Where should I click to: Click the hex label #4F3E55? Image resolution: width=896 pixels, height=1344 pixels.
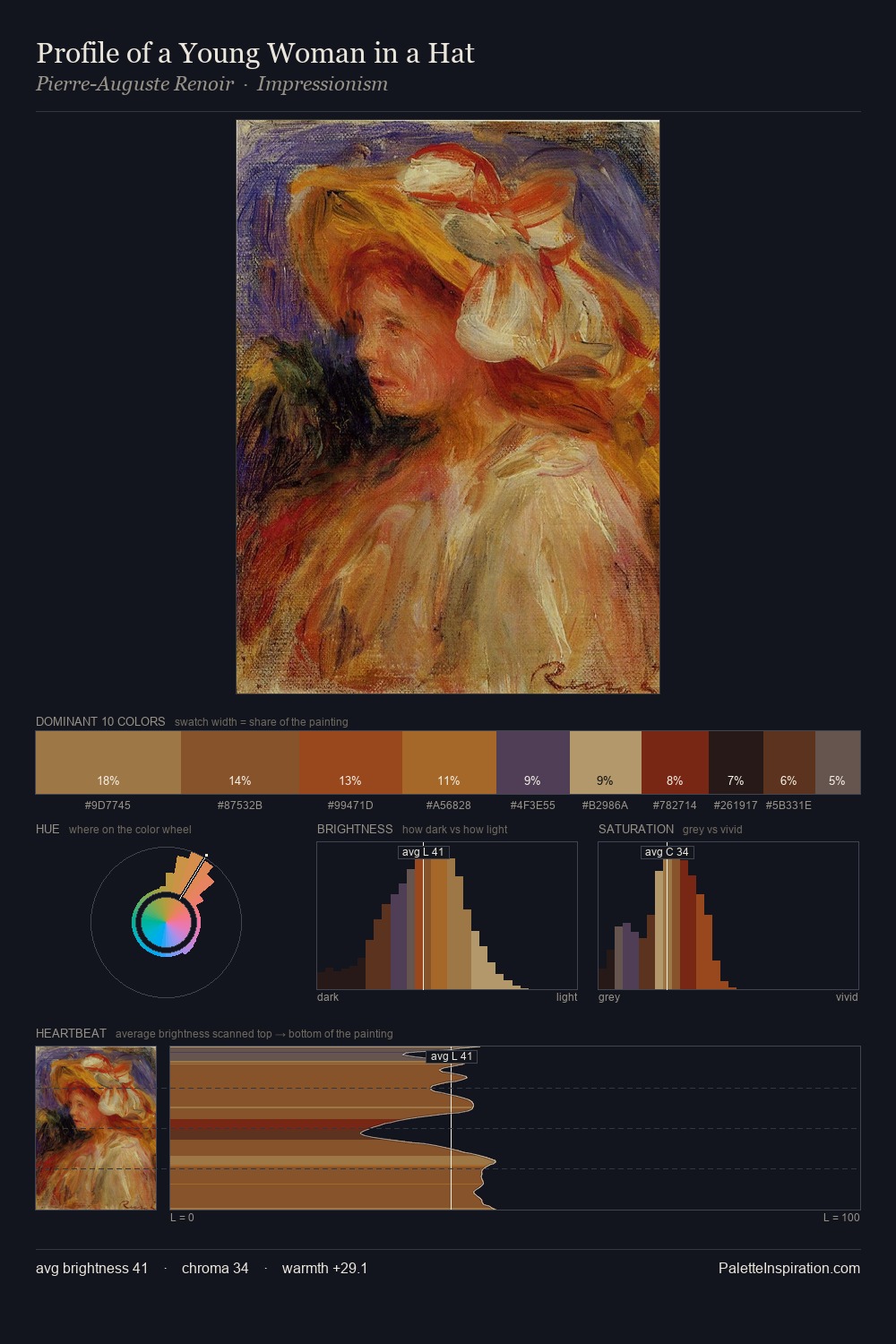(533, 806)
